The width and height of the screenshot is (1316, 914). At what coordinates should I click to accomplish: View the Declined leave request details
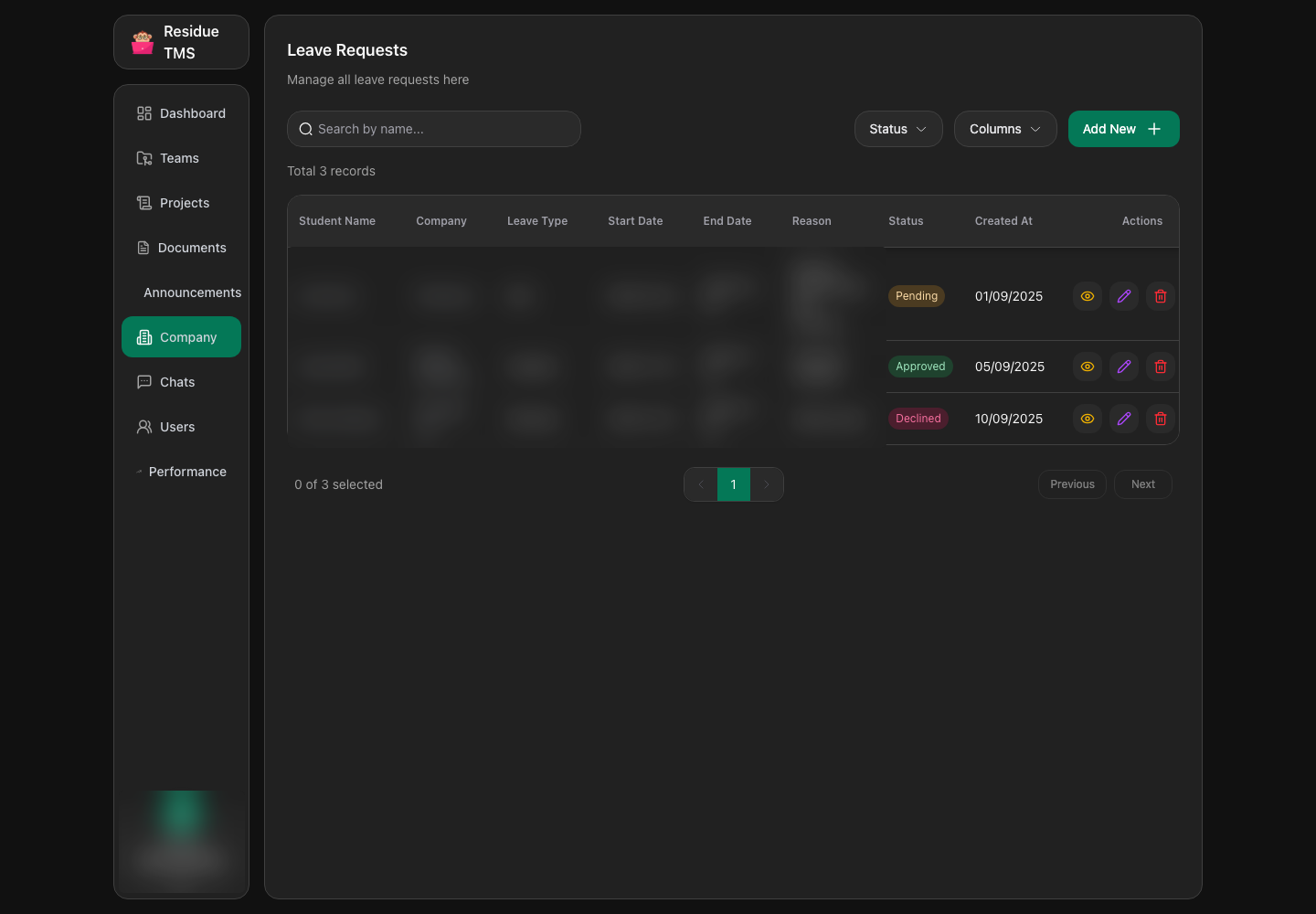1088,419
